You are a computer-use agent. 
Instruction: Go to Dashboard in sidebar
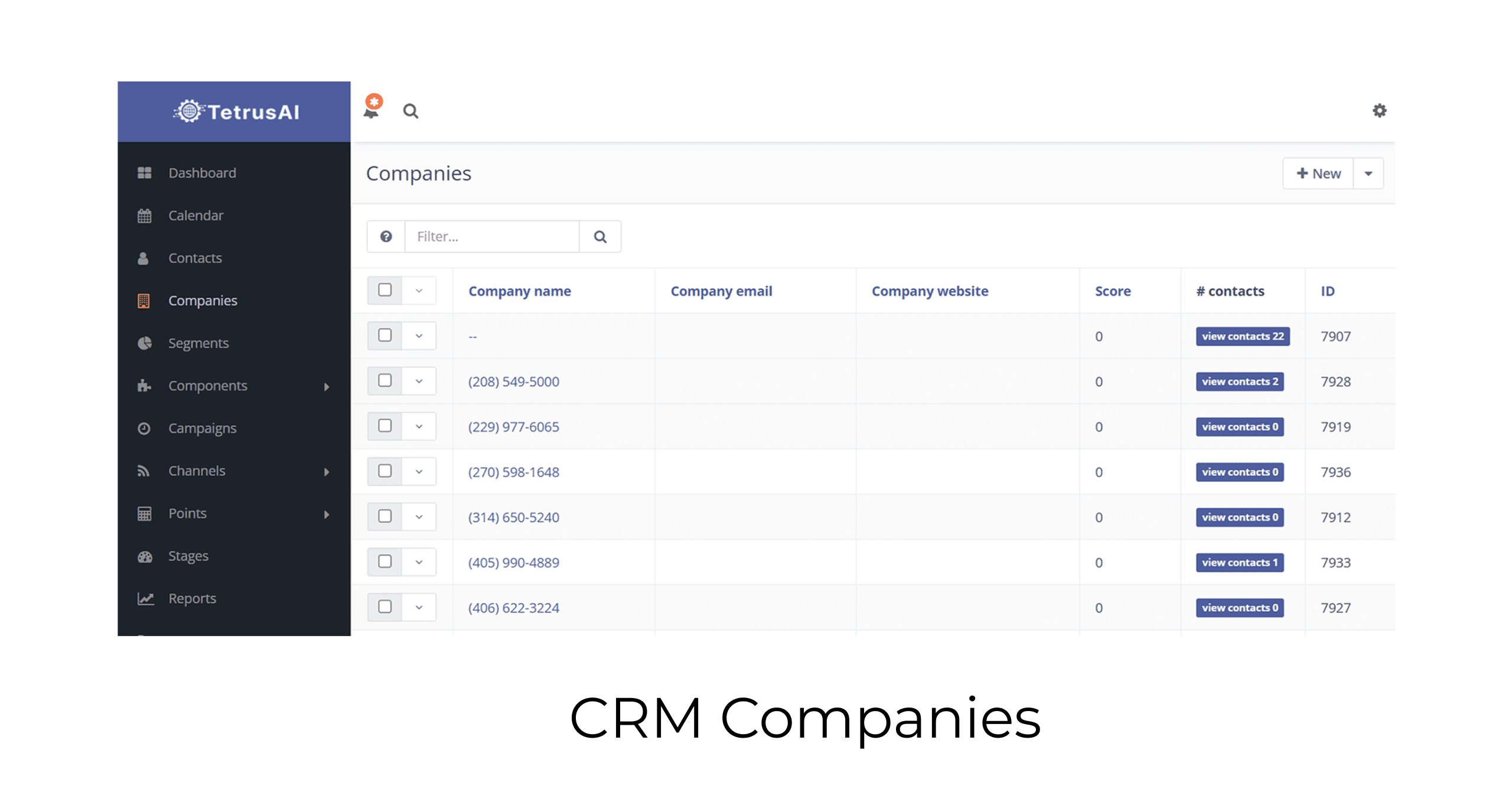point(202,172)
